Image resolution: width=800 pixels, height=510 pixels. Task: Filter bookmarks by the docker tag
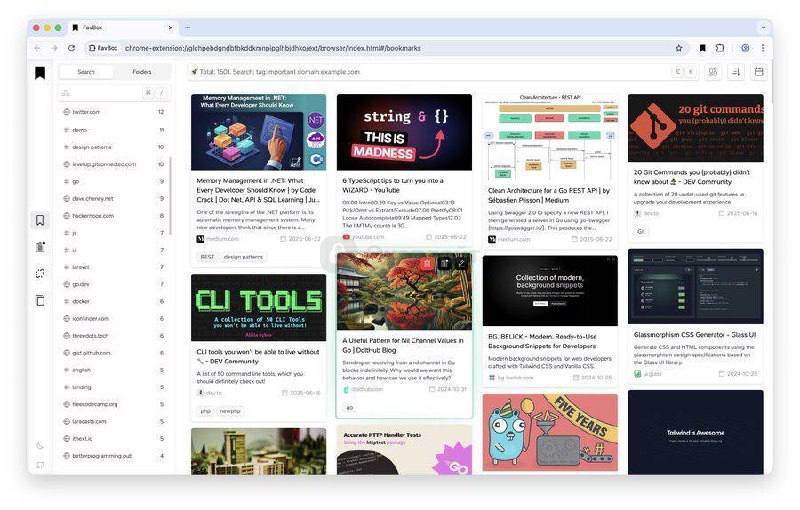81,301
